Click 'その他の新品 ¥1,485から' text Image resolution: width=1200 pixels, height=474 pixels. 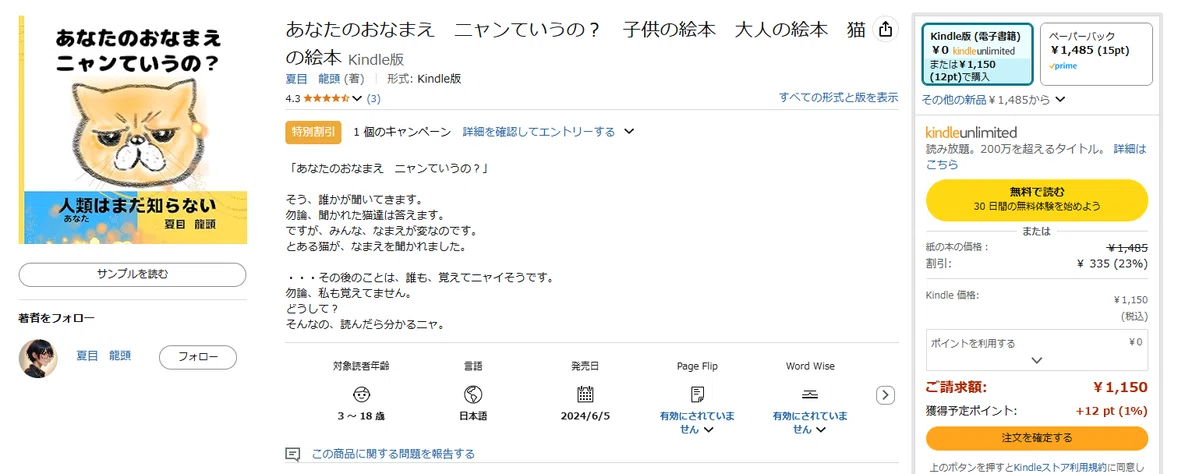click(x=986, y=99)
